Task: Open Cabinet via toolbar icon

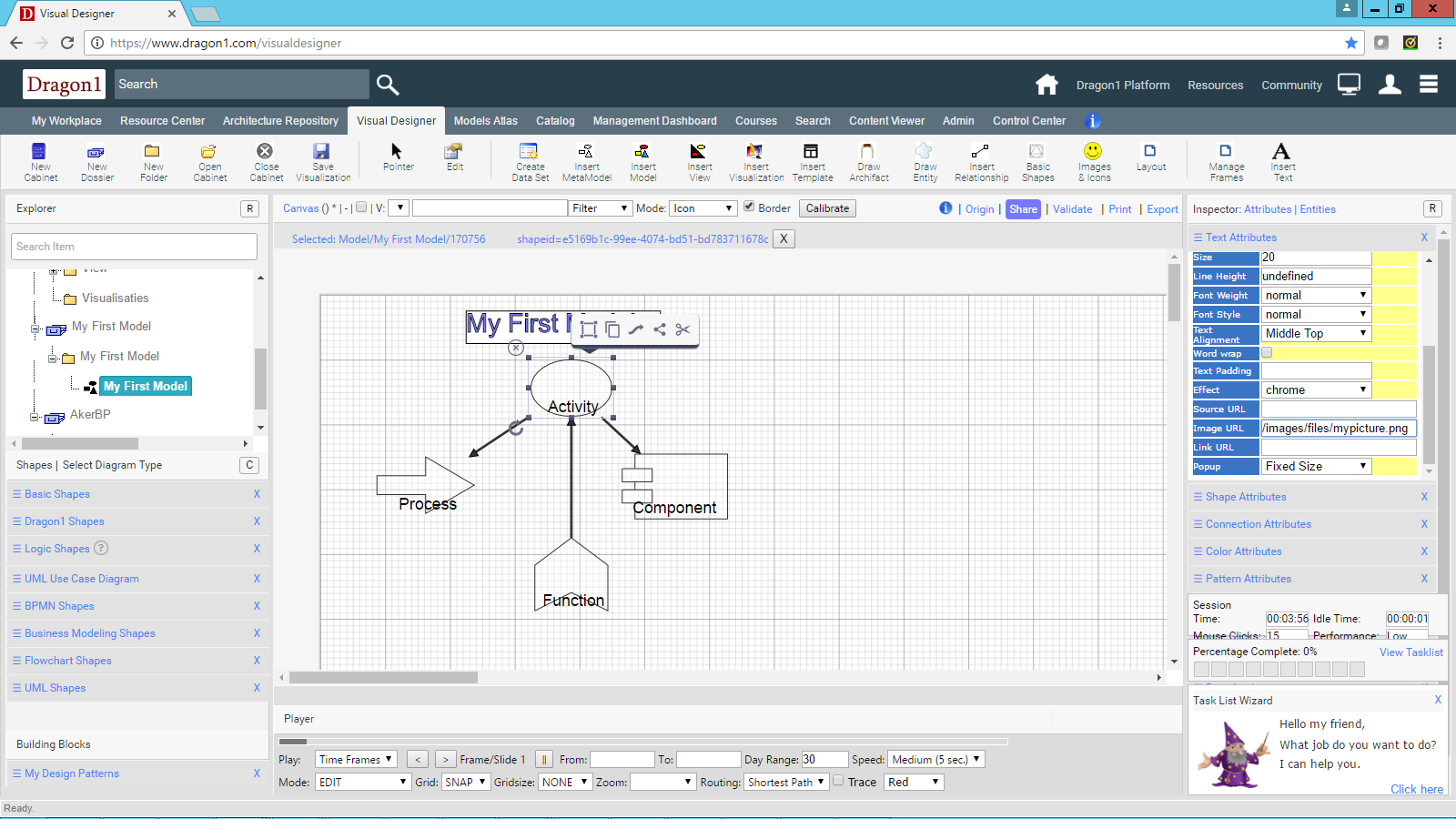Action: [x=208, y=152]
